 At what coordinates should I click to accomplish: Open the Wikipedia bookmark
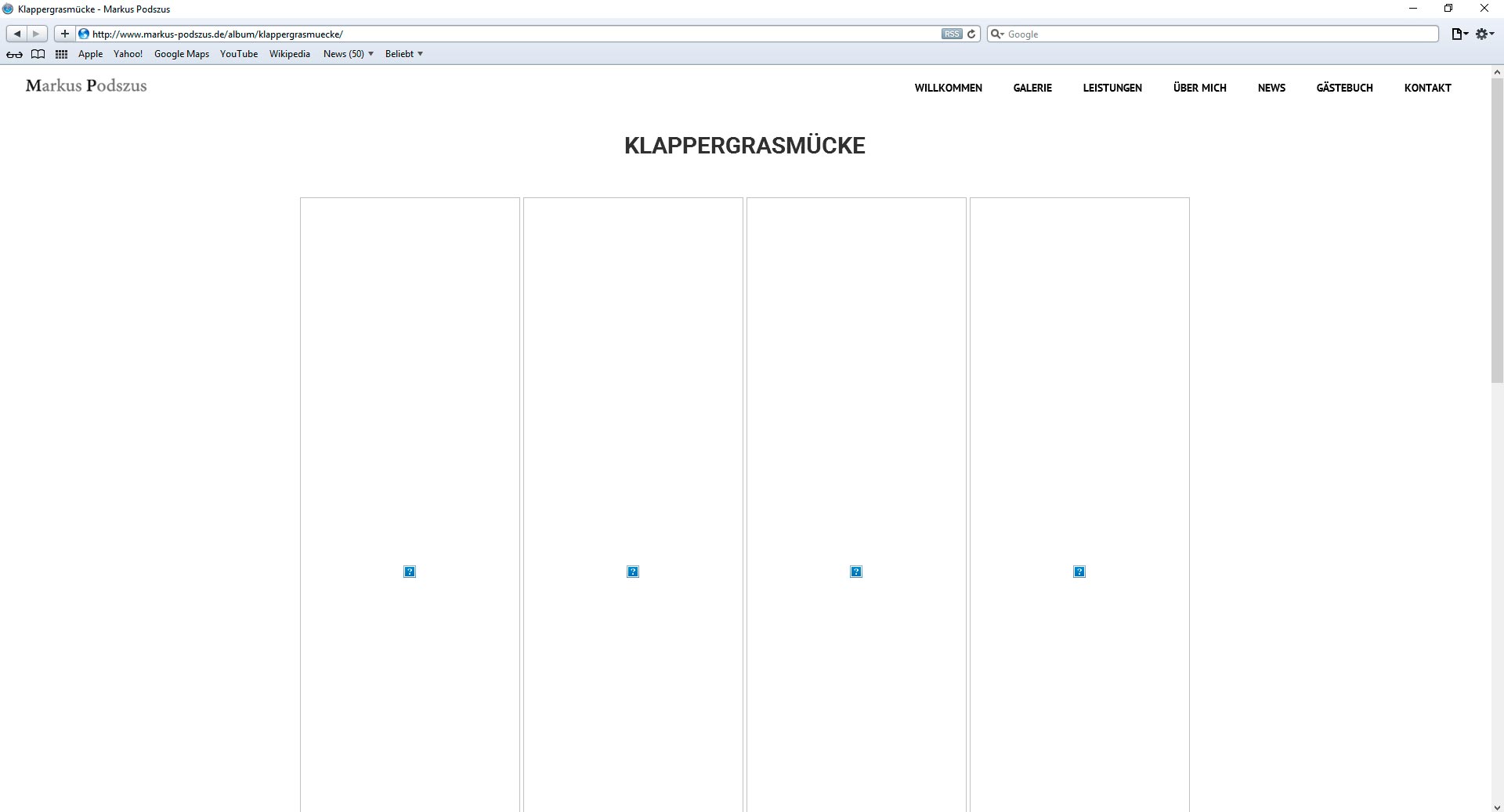pos(289,54)
